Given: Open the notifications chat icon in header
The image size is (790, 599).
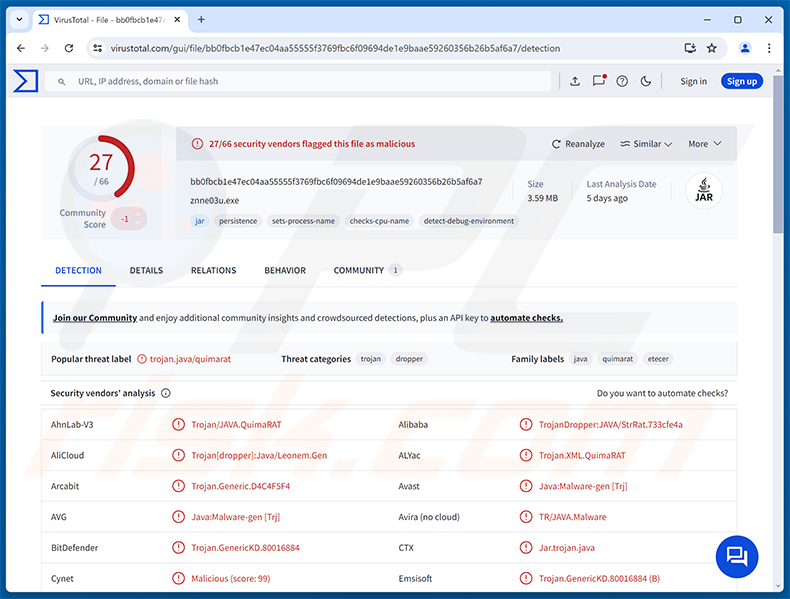Looking at the screenshot, I should (599, 81).
